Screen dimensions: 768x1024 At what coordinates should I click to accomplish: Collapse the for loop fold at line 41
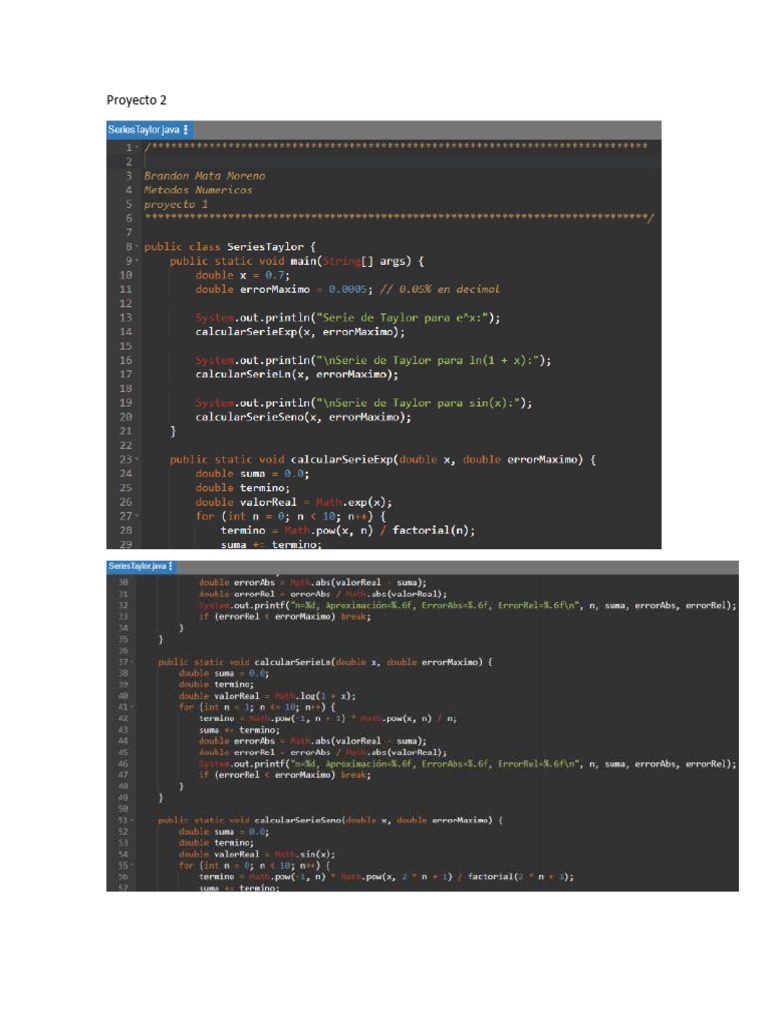[133, 707]
